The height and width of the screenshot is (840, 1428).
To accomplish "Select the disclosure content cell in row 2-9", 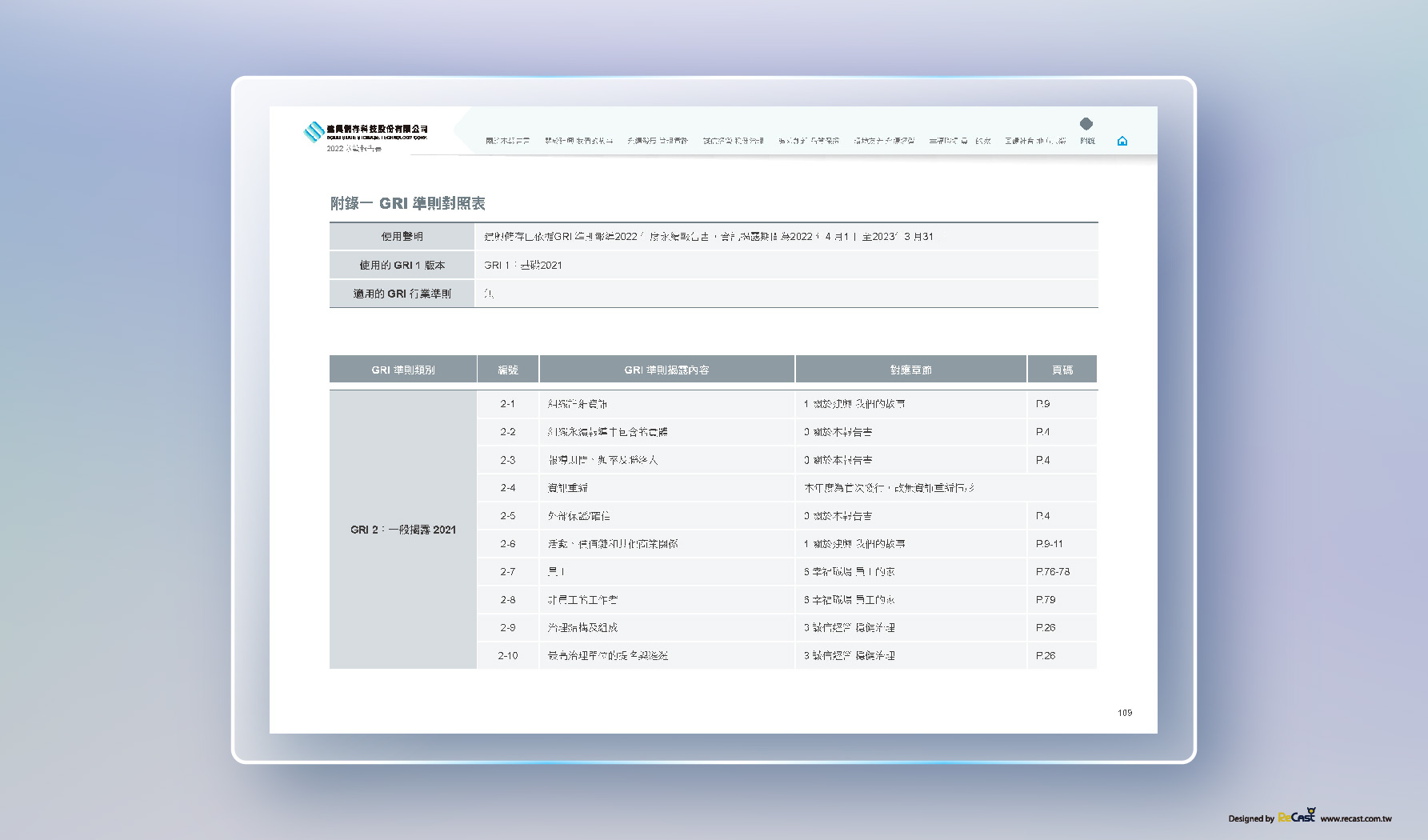I will click(667, 628).
